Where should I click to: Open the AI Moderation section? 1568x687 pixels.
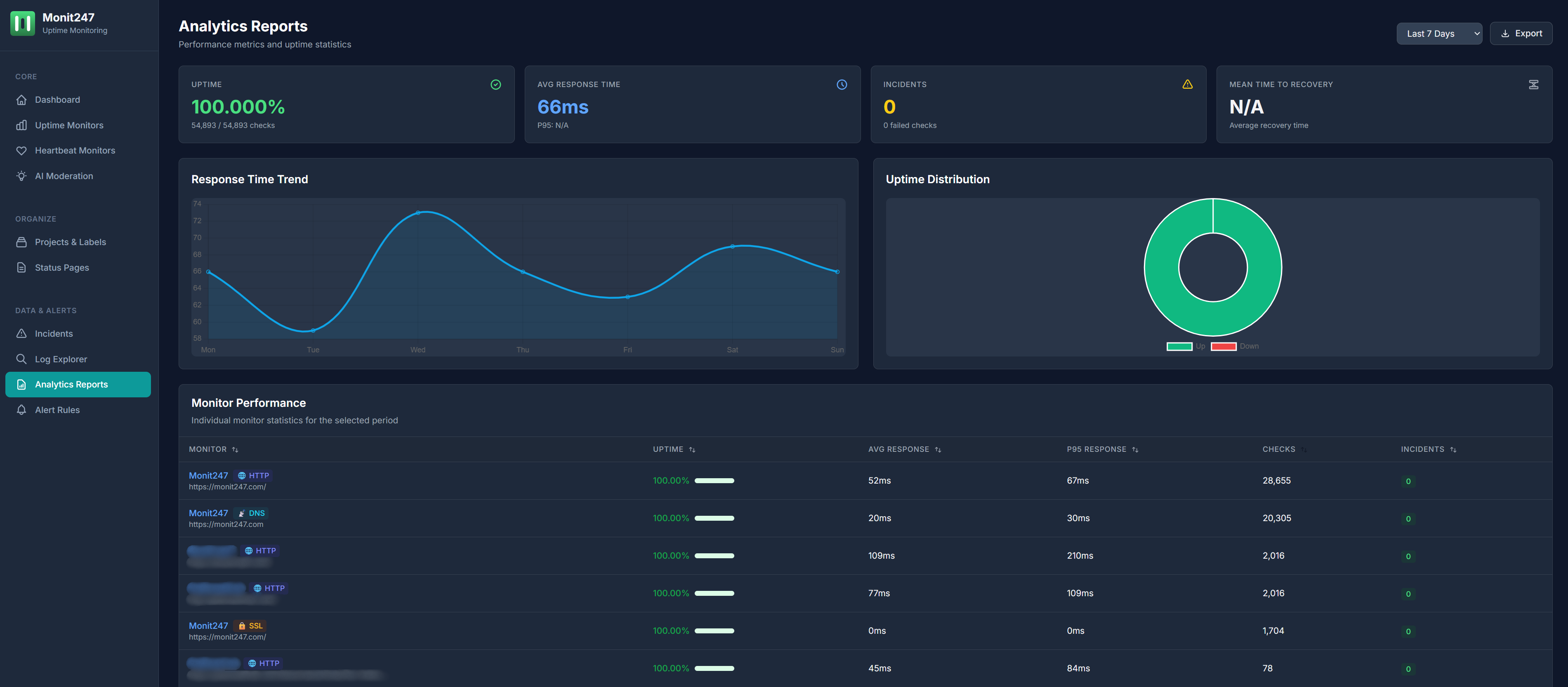click(21, 175)
